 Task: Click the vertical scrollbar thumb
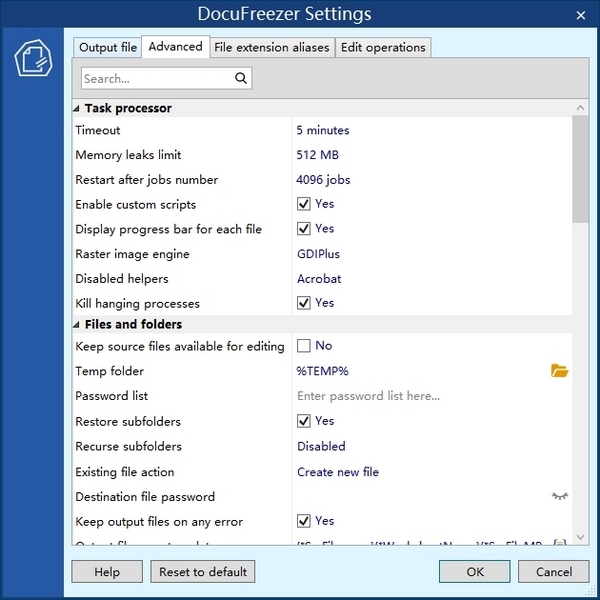click(580, 169)
